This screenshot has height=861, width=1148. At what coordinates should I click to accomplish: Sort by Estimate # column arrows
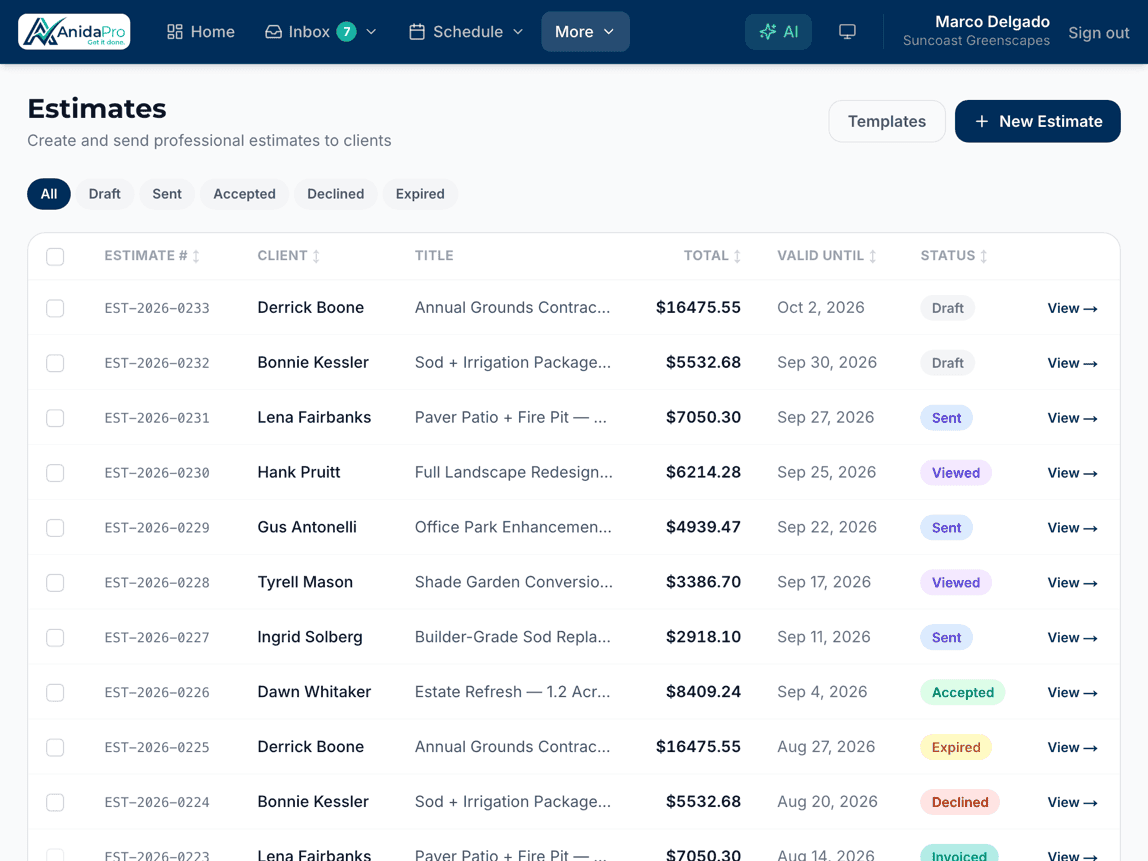pyautogui.click(x=196, y=256)
